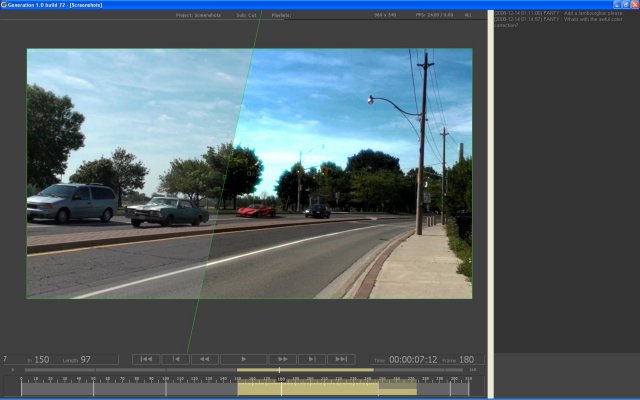The image size is (640, 400).
Task: Click the Length value 97
Action: pyautogui.click(x=85, y=360)
